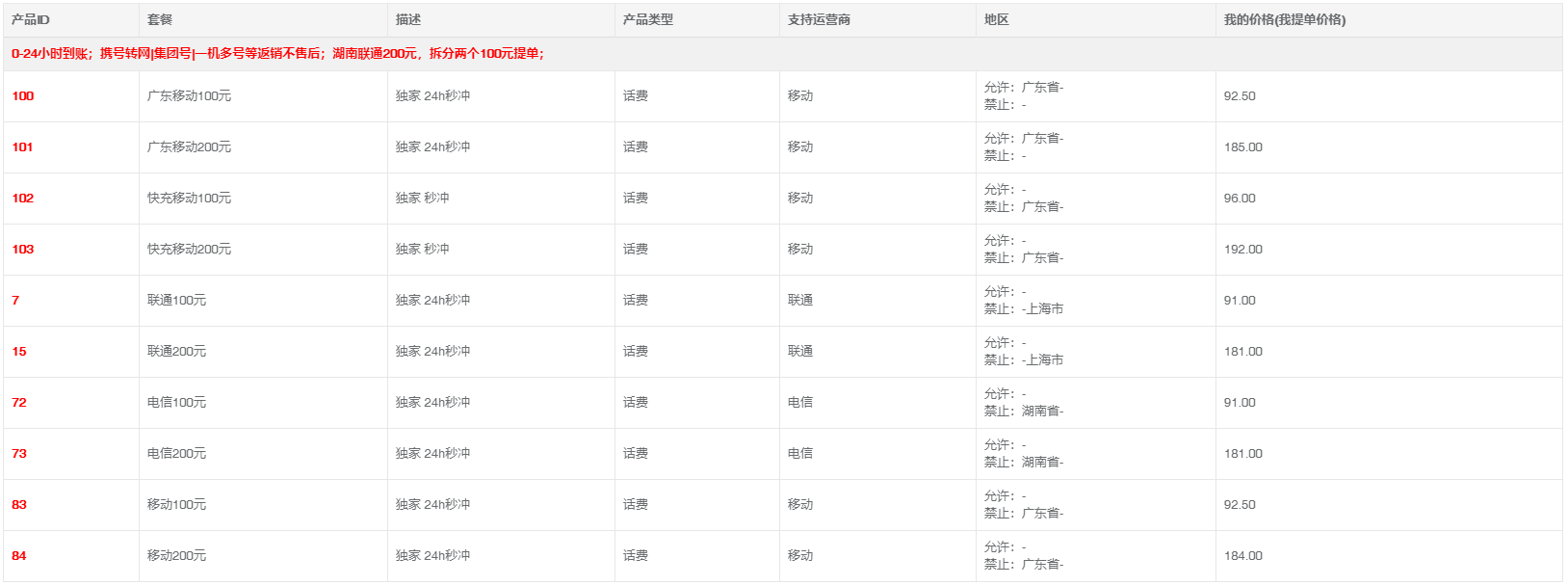
Task: Click 电信 operator in 电信200元 row
Action: point(800,454)
